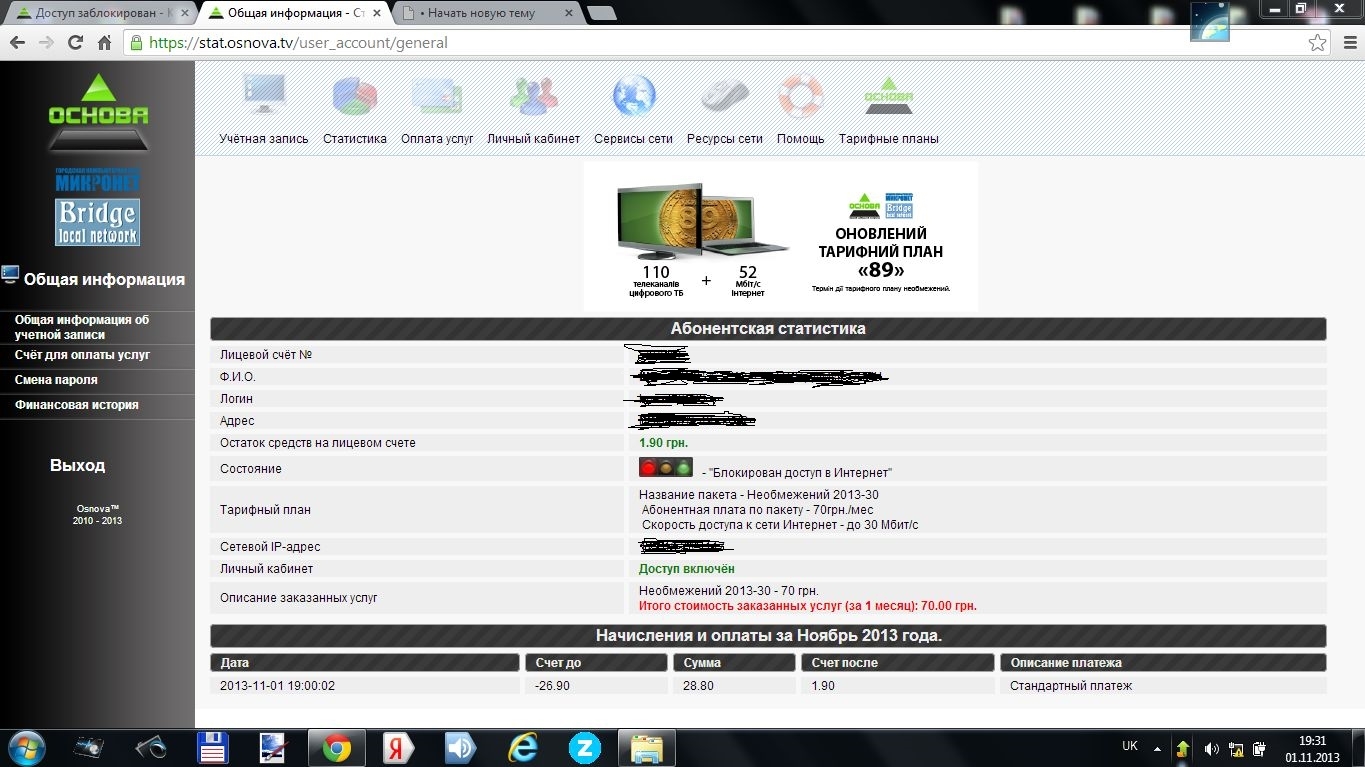Open Тарифные планы Osnova icon
This screenshot has height=767, width=1365.
(x=888, y=97)
